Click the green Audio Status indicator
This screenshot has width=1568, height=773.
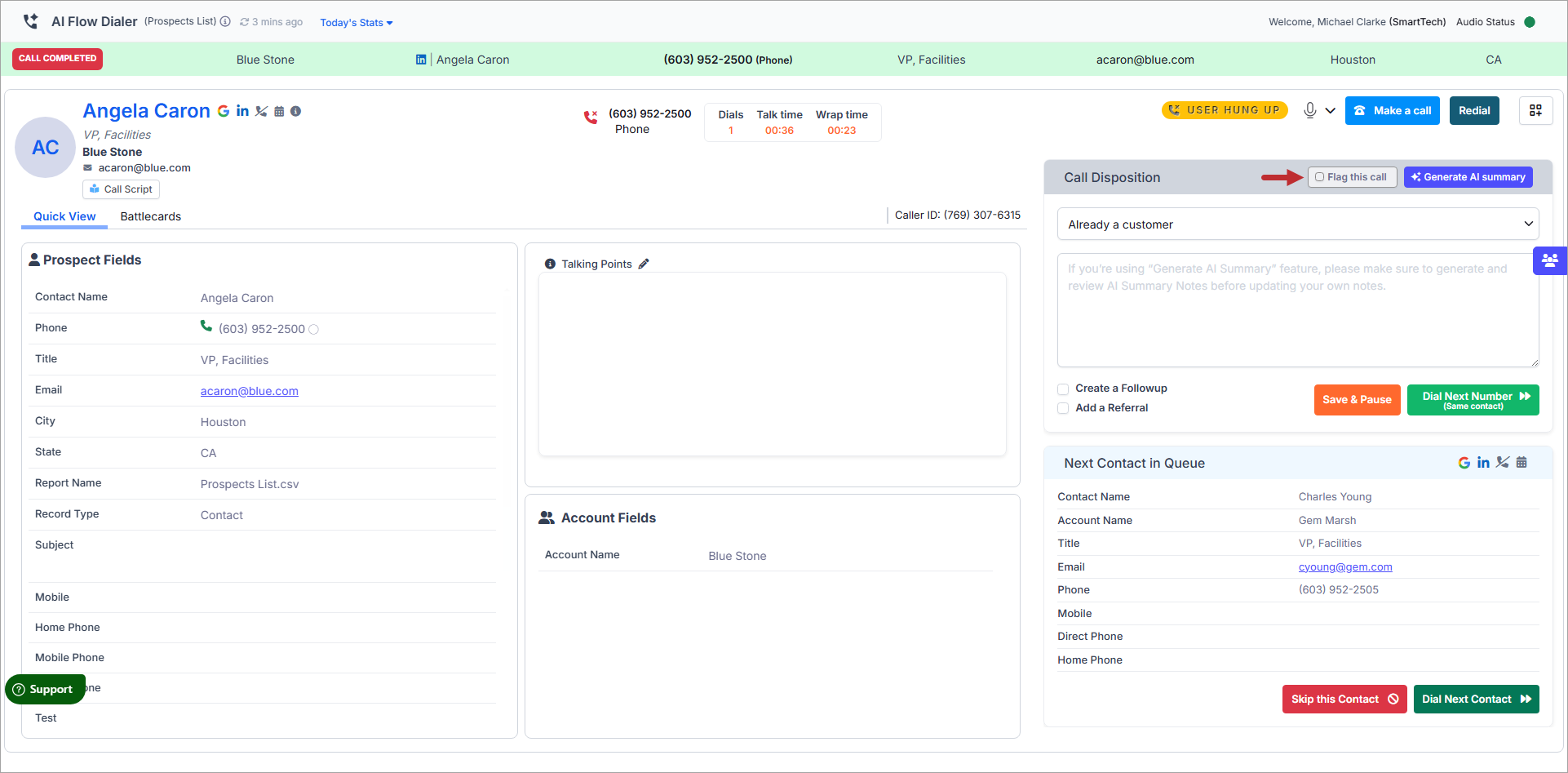(x=1530, y=22)
